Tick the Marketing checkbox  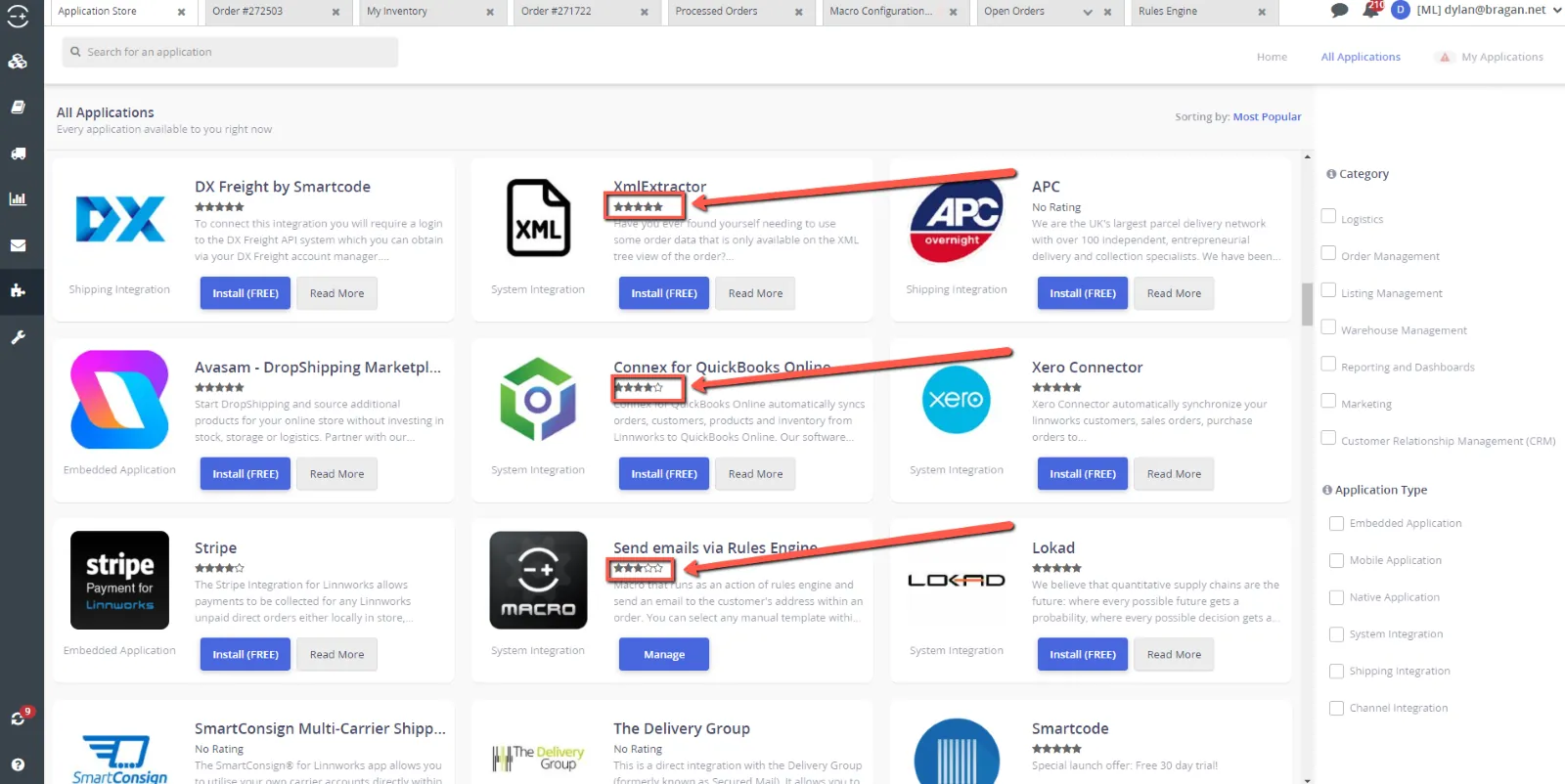tap(1328, 401)
